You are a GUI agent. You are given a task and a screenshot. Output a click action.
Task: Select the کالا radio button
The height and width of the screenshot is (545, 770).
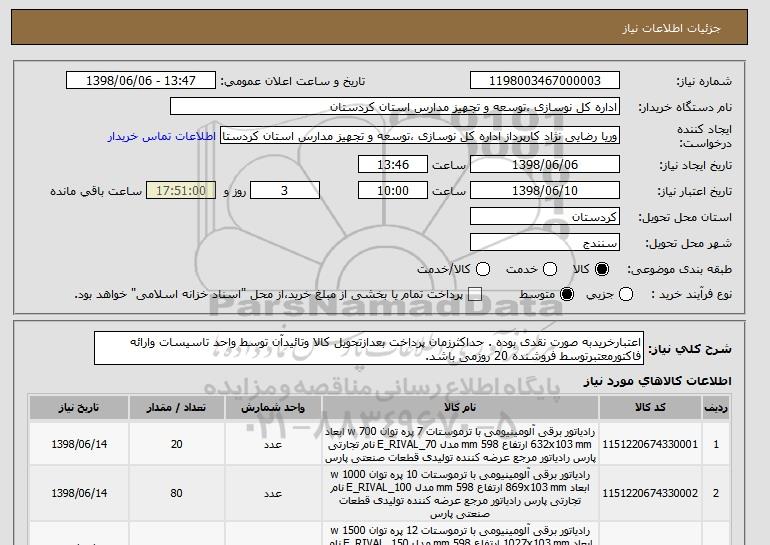[602, 269]
